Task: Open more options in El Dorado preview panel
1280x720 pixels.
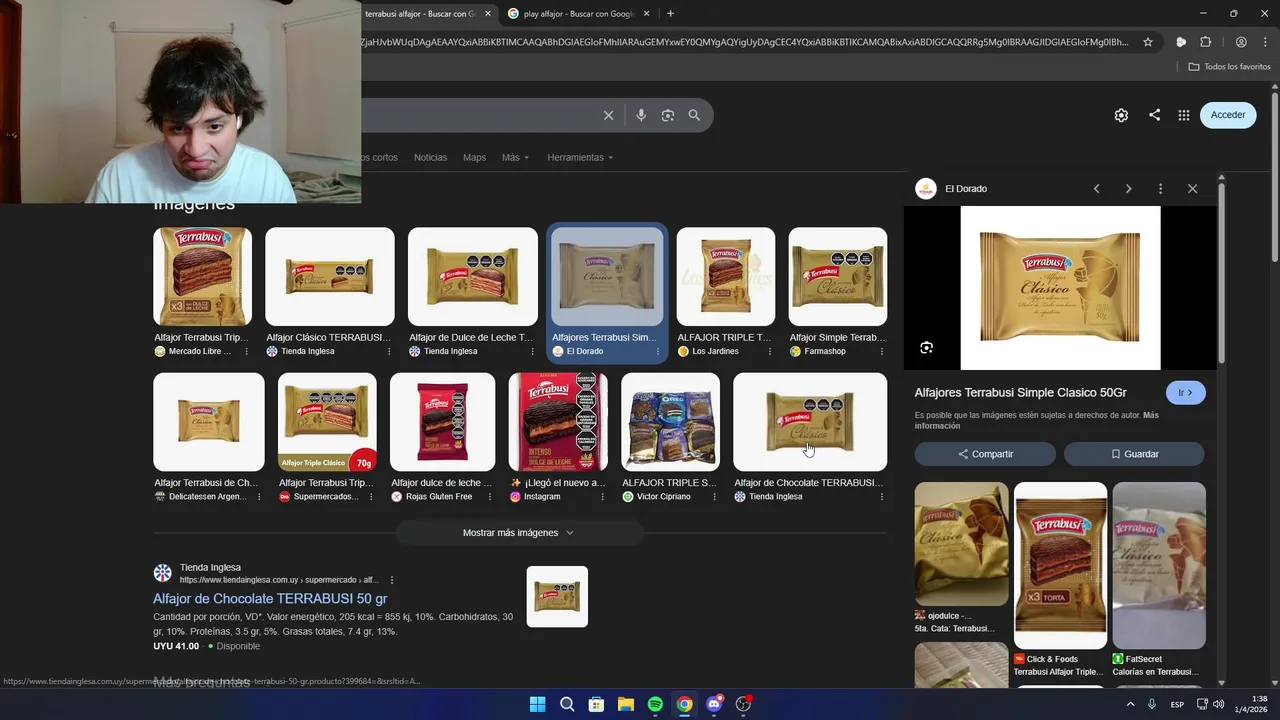Action: tap(1160, 189)
